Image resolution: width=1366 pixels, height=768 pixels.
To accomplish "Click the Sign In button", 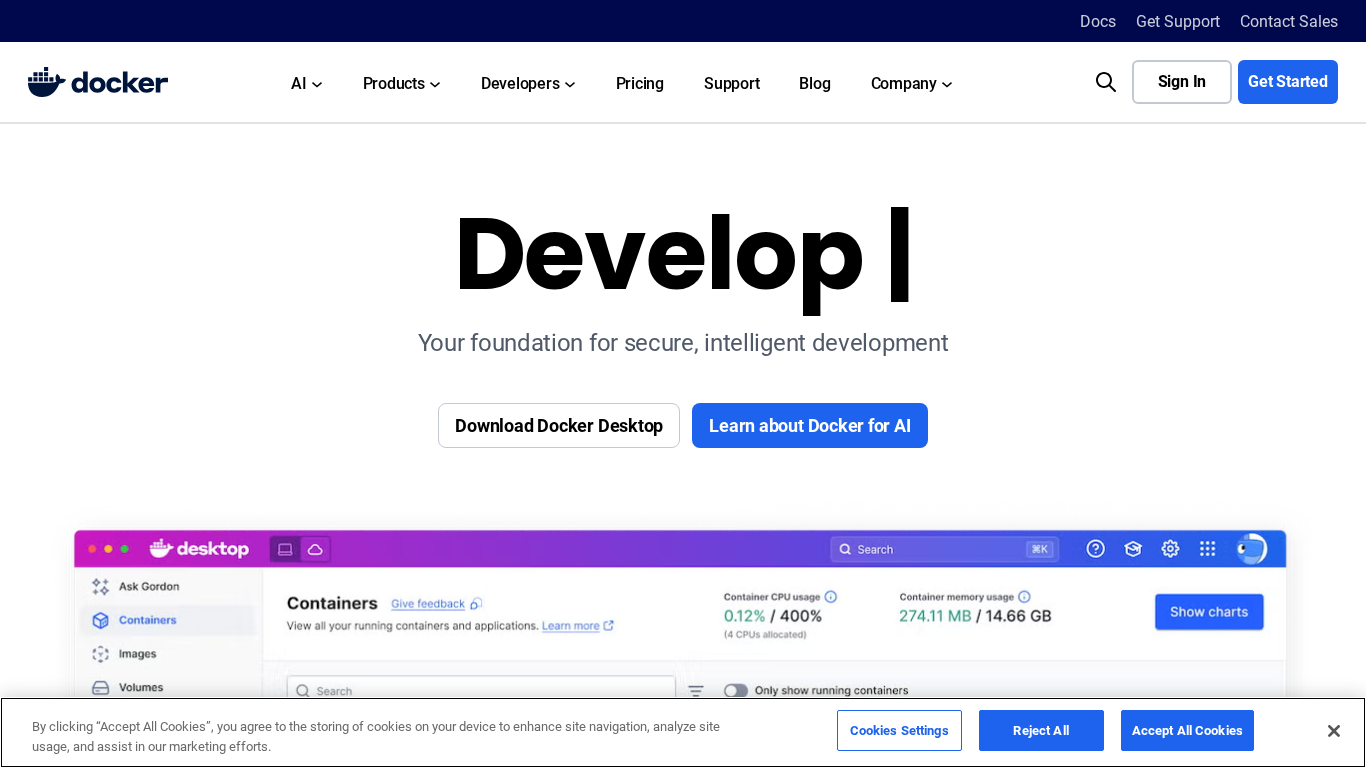I will click(1182, 82).
